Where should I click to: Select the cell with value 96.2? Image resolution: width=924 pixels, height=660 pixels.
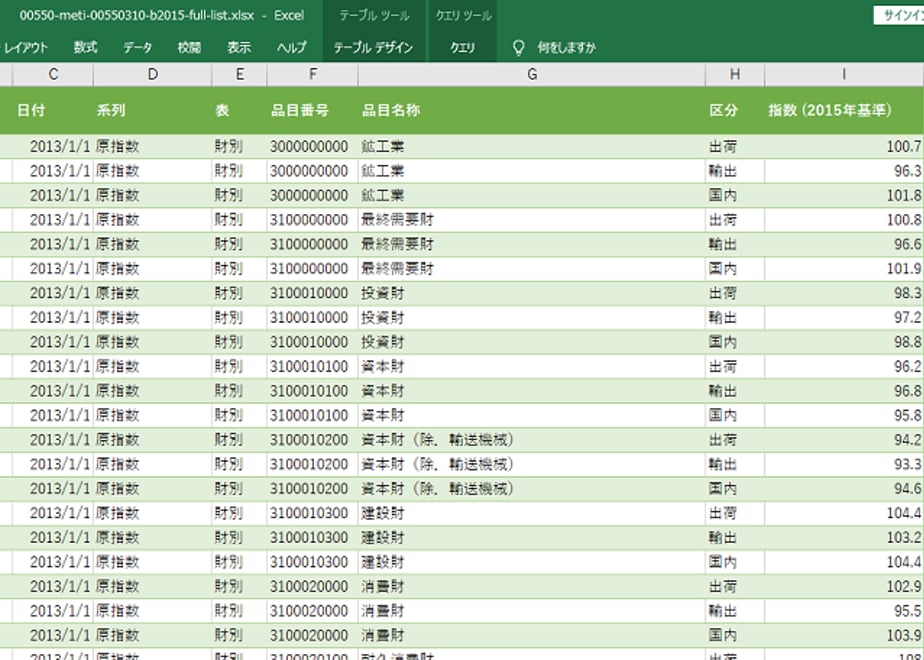coord(844,367)
